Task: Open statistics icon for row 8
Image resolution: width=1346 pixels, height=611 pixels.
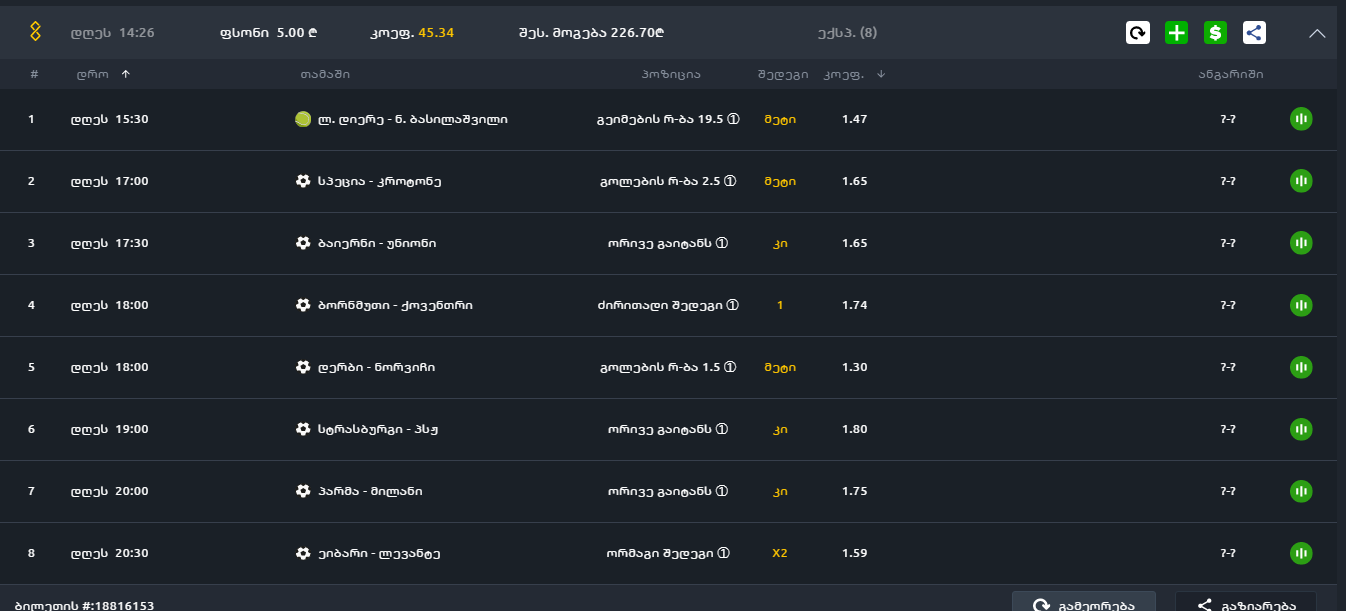Action: (1300, 553)
